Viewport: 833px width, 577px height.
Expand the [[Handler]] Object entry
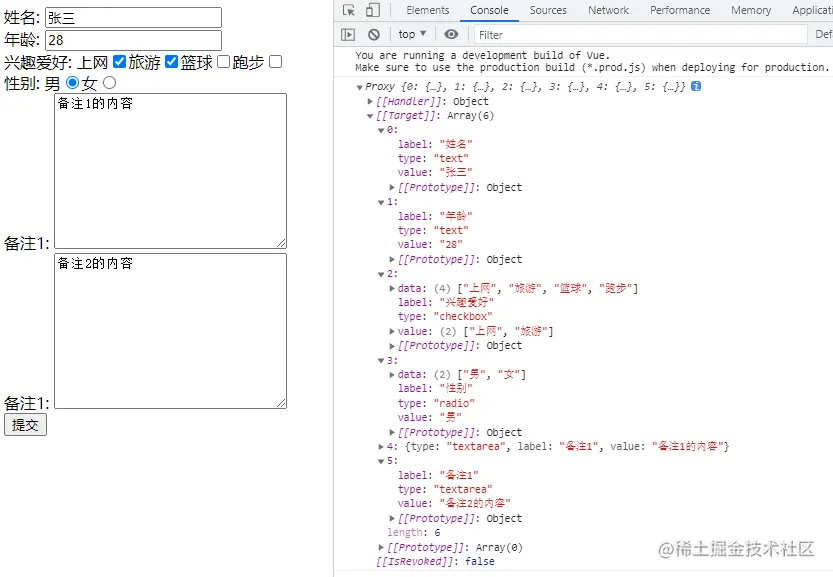[370, 100]
